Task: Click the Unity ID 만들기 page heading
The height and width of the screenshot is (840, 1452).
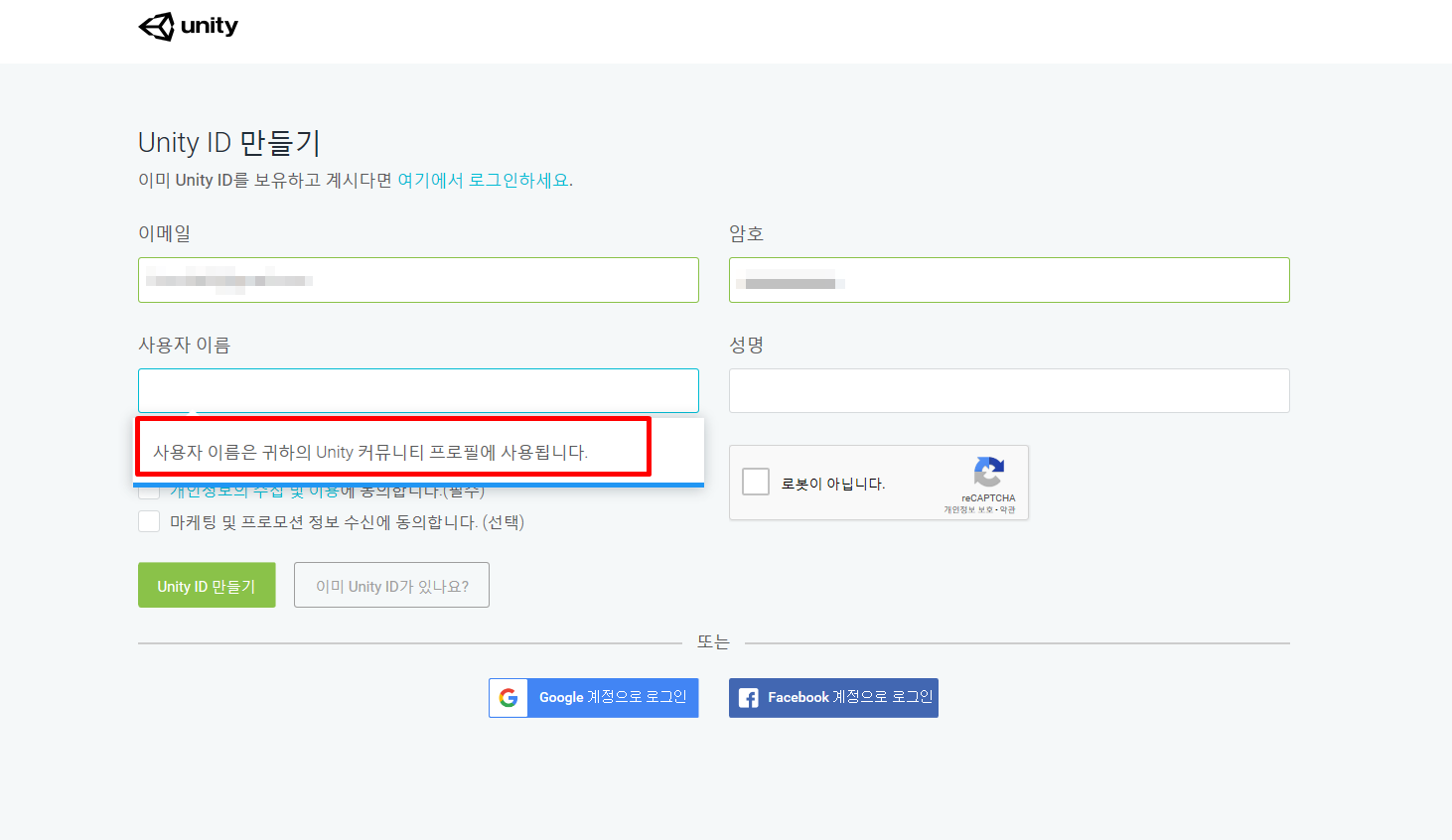Action: point(229,143)
